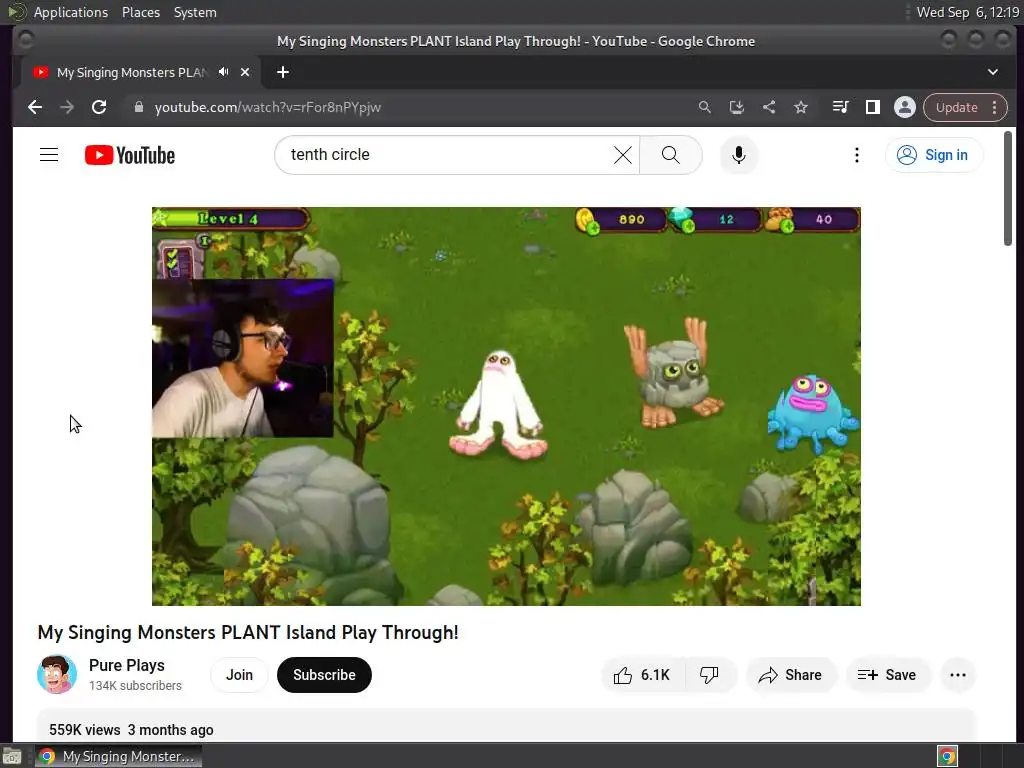The width and height of the screenshot is (1024, 768).
Task: Click the clock showing Wed Sep 6
Action: (968, 12)
